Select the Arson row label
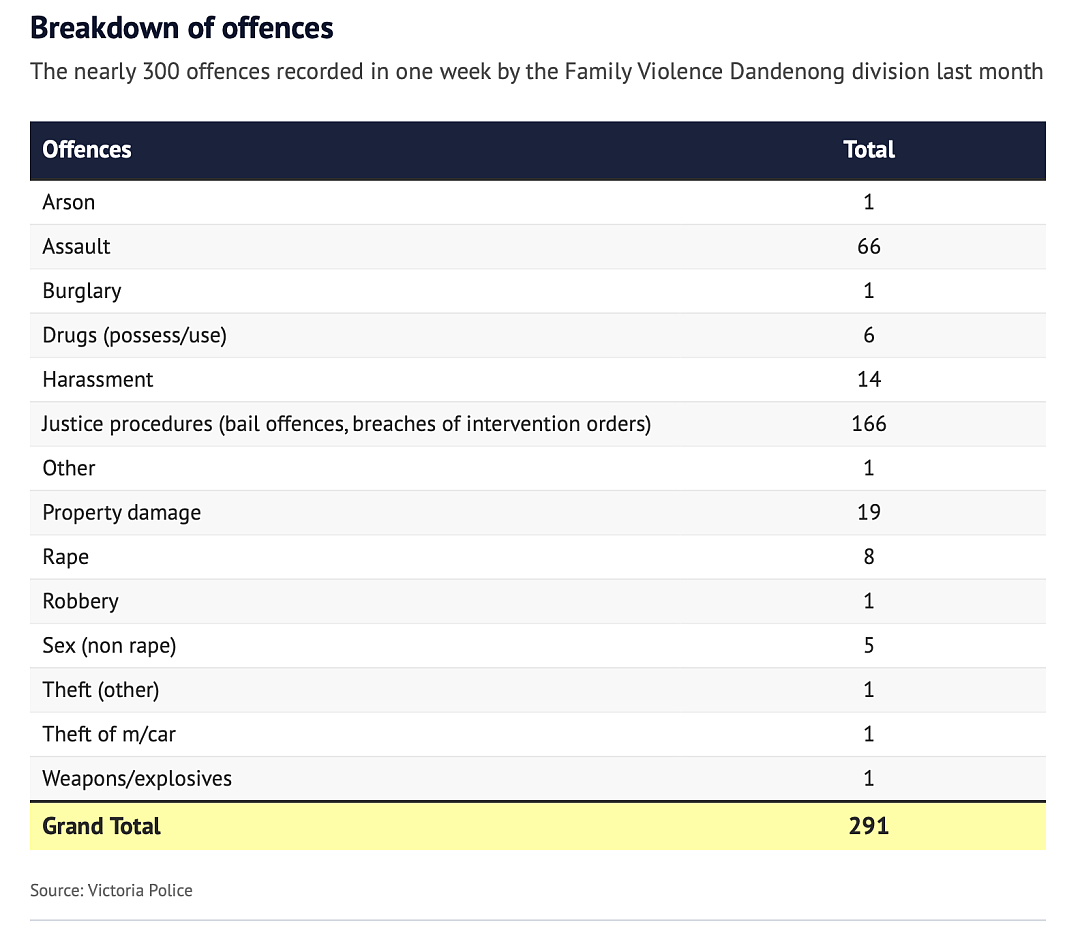The image size is (1080, 944). click(x=68, y=202)
